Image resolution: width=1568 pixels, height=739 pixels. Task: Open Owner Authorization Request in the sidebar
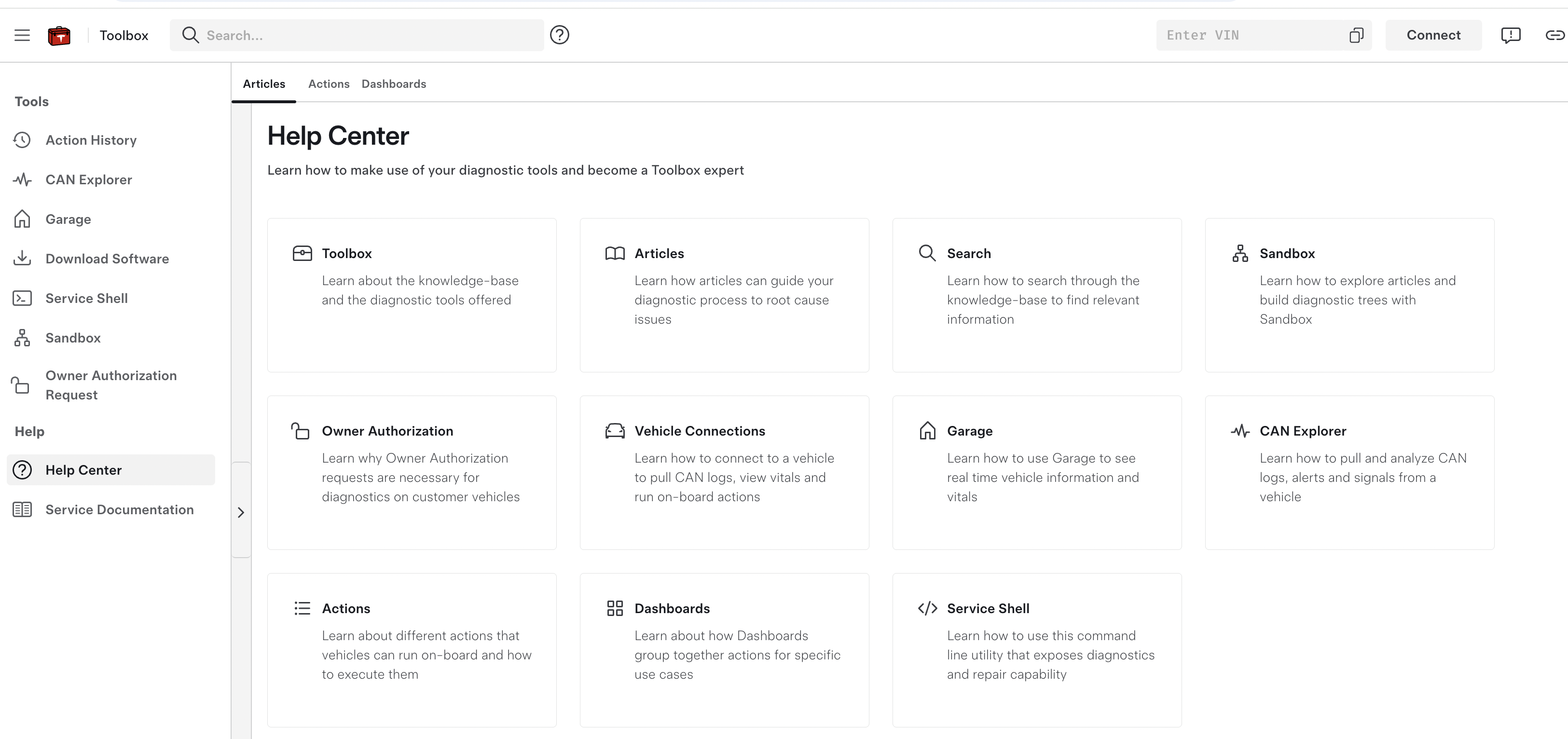click(x=111, y=385)
